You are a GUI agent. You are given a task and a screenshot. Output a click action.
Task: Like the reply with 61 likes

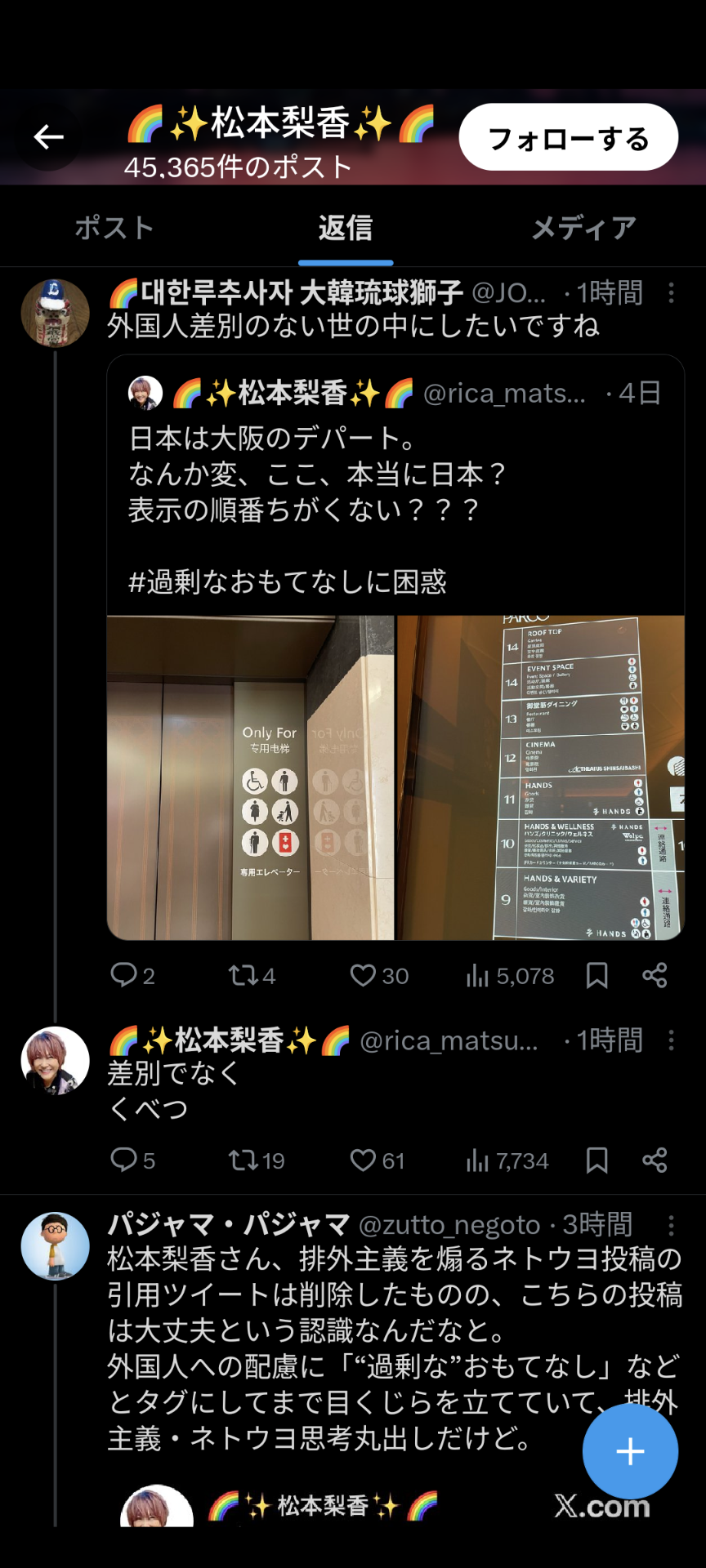click(x=377, y=1160)
